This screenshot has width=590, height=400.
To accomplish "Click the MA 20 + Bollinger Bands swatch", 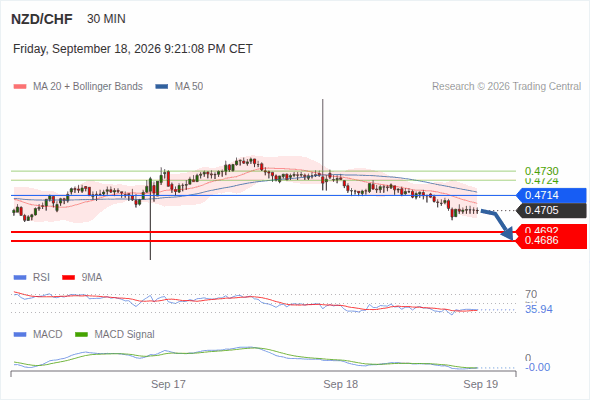I will [20, 87].
